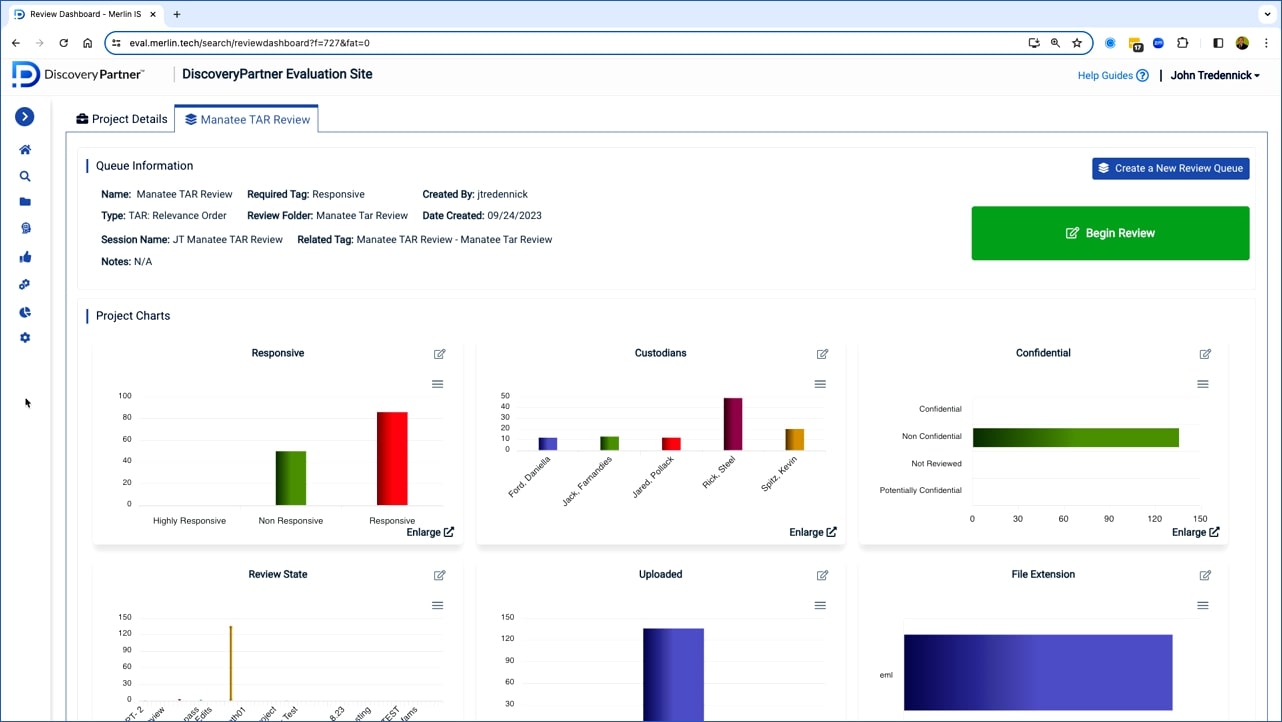Edit the Responsive chart via pencil icon
This screenshot has width=1282, height=722.
pyautogui.click(x=439, y=354)
